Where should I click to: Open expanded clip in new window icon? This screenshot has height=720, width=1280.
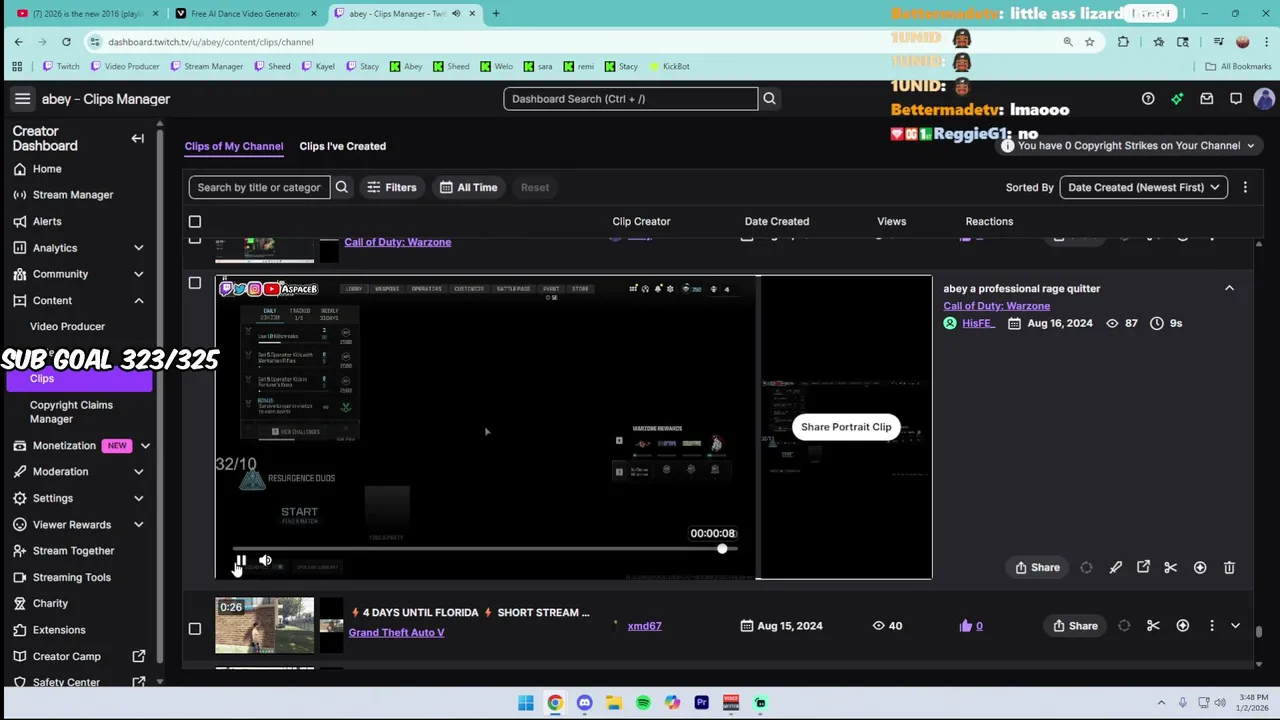pos(1143,567)
